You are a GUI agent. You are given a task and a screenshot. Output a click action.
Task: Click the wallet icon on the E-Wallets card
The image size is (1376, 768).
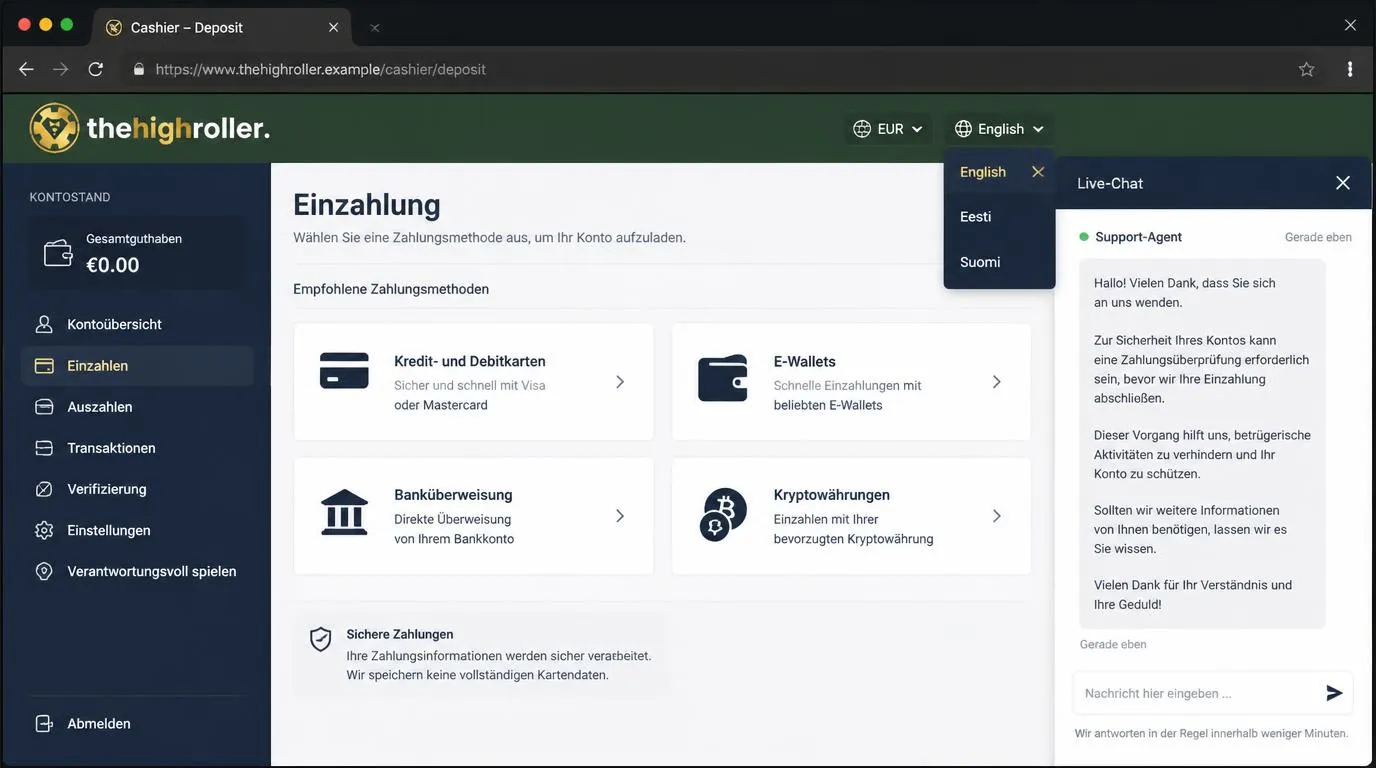click(x=722, y=378)
